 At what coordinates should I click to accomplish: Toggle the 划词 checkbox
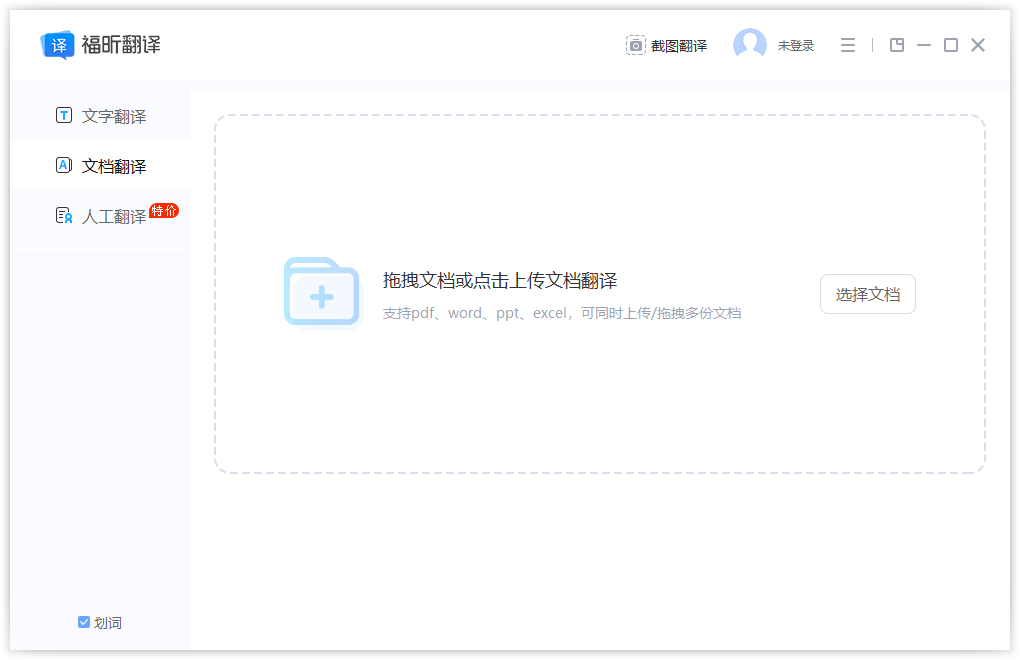(x=83, y=622)
